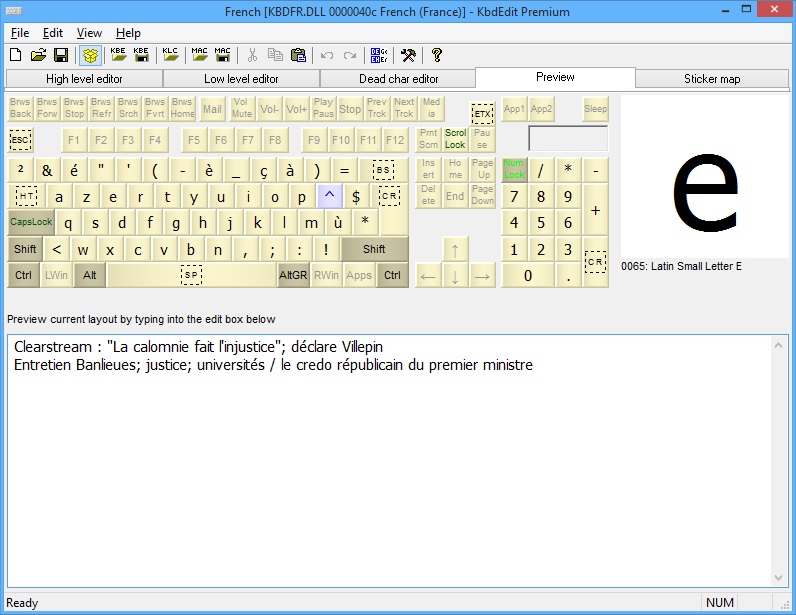Open KBE file using toolbar icon
The height and width of the screenshot is (615, 796).
118,55
